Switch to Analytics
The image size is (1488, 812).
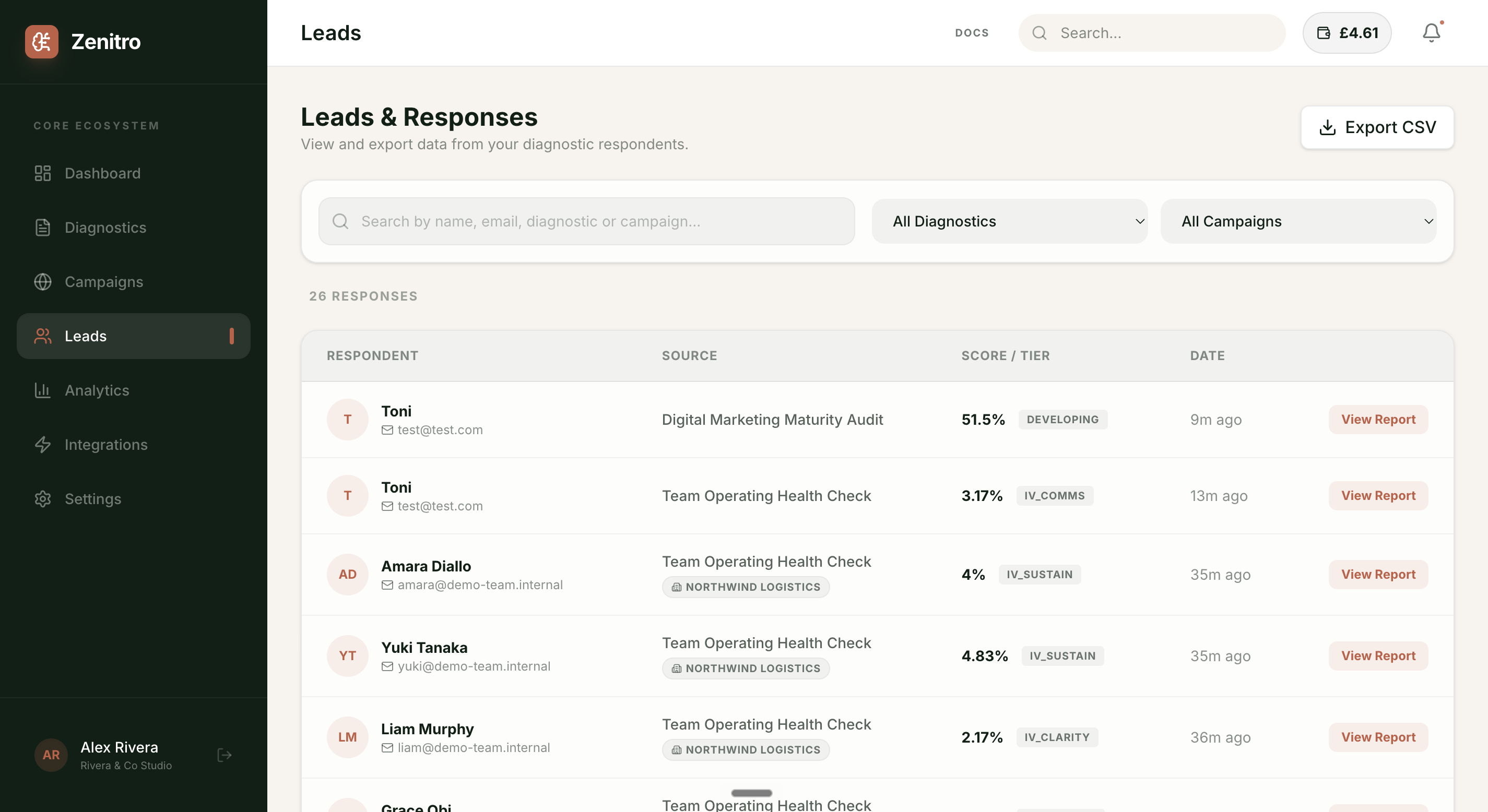(x=134, y=390)
